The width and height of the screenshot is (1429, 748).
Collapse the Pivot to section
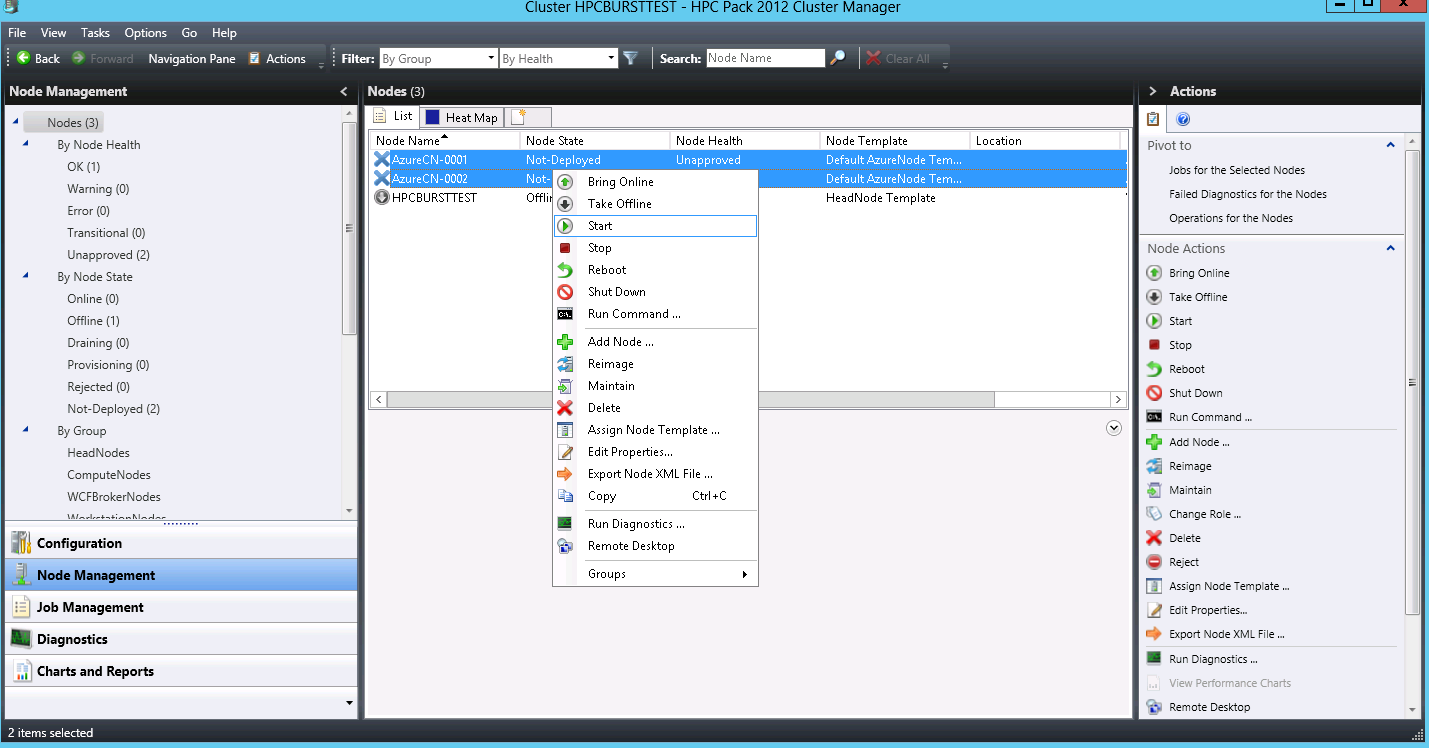click(1390, 146)
